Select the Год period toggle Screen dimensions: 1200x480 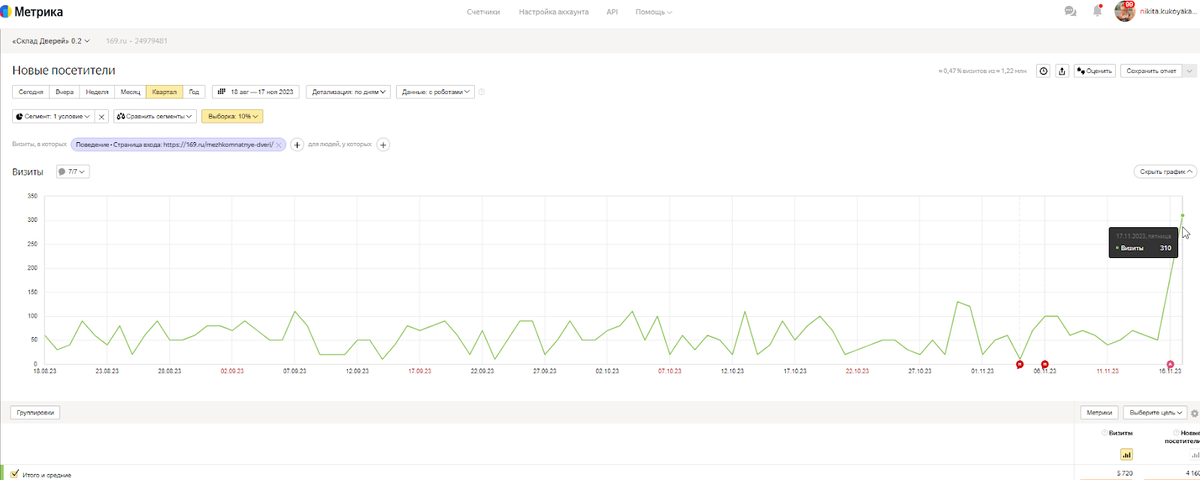click(195, 92)
